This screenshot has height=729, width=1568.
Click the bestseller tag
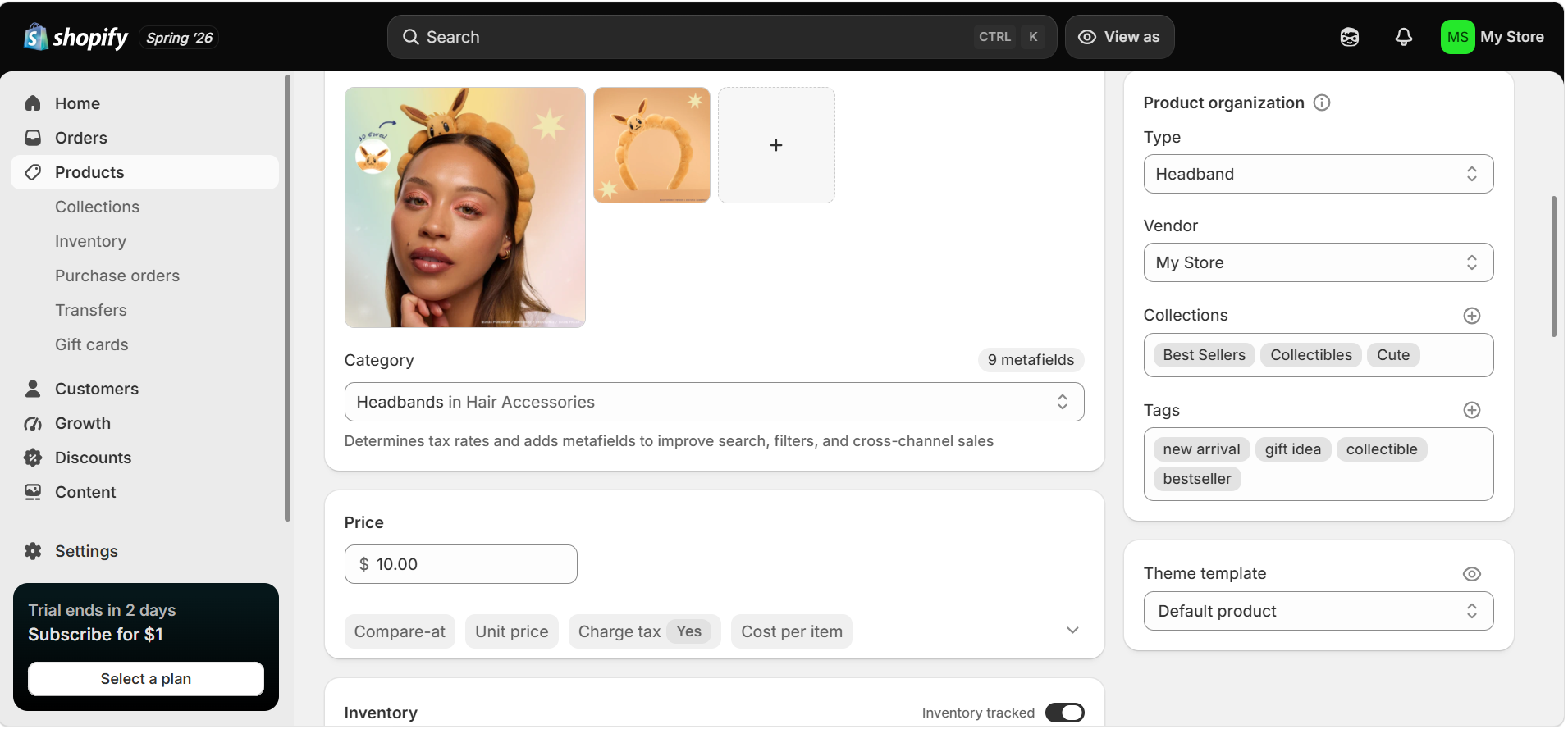point(1197,479)
